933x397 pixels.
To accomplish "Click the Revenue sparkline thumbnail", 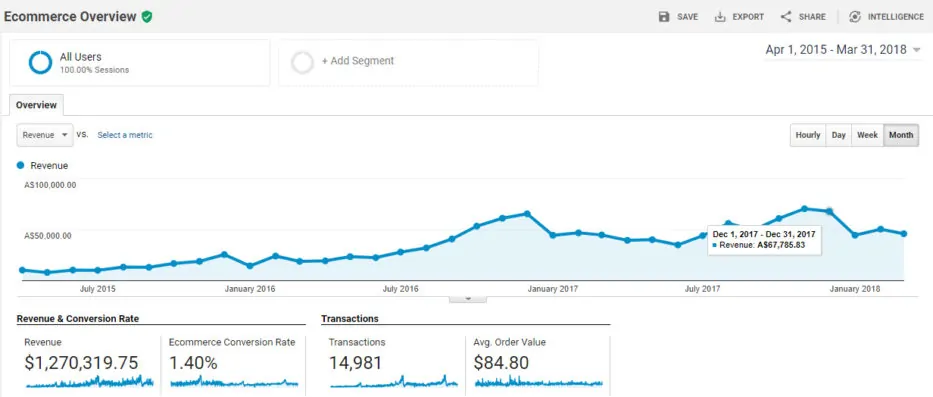I will pos(89,381).
